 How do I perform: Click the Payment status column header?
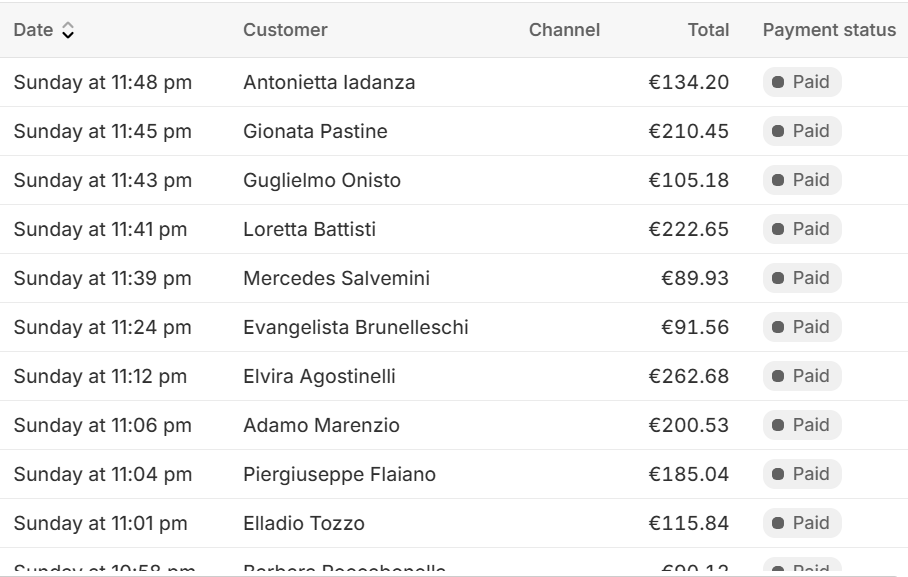tap(829, 30)
